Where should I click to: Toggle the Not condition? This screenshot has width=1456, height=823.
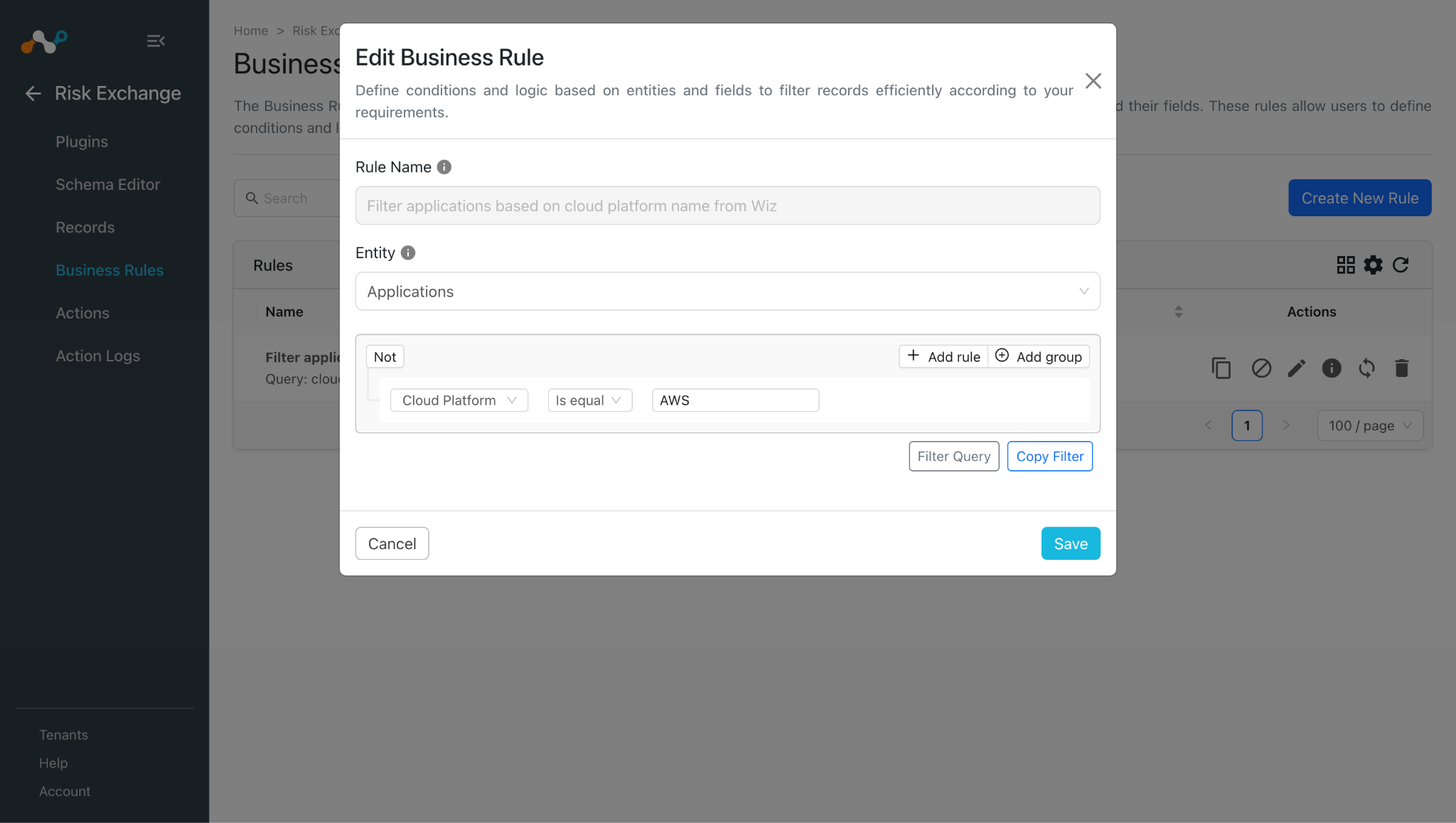click(385, 356)
